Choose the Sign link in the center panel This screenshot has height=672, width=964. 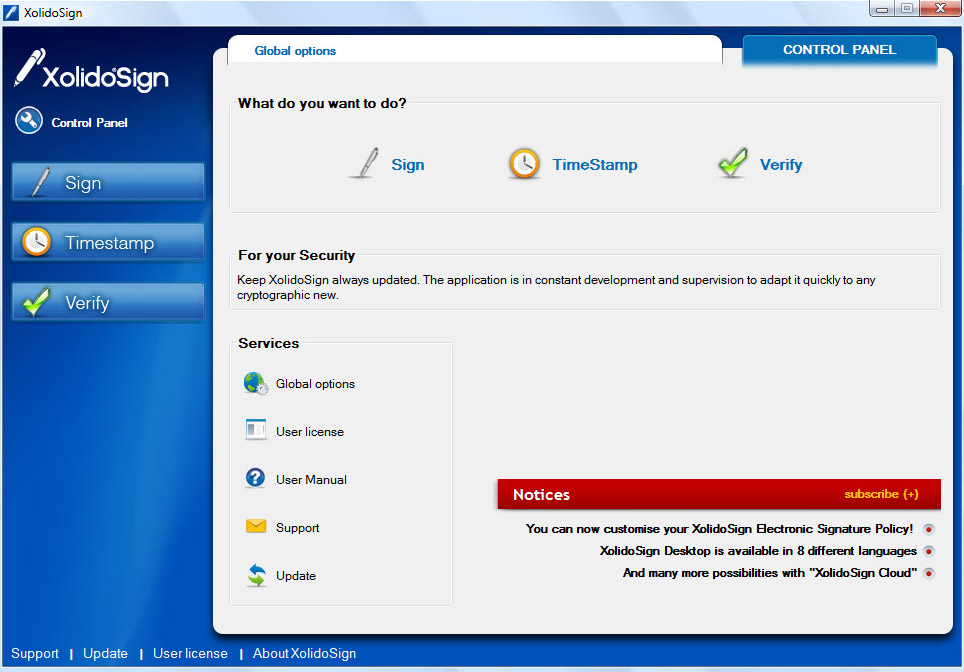click(408, 165)
